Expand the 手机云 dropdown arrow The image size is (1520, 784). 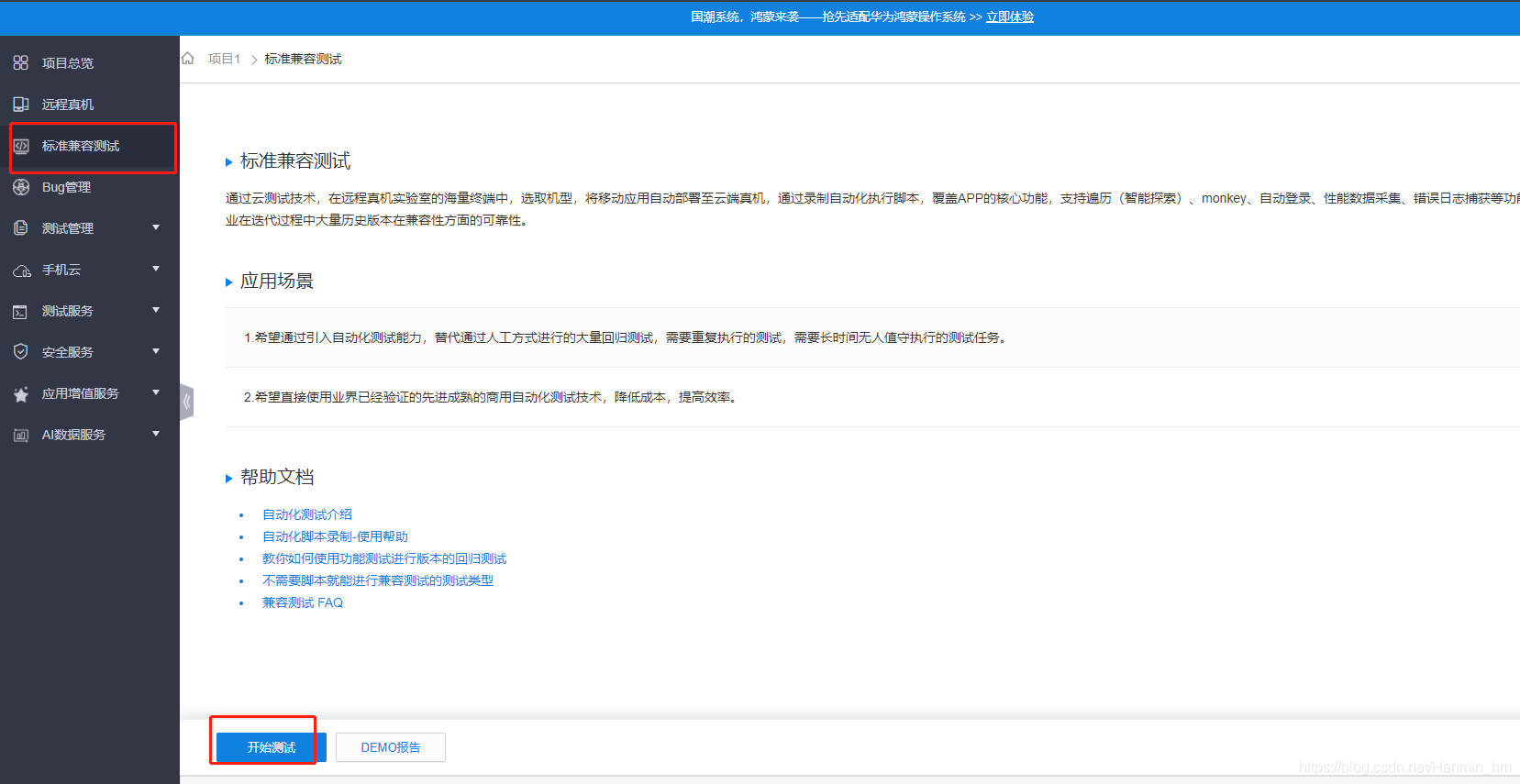click(x=156, y=269)
